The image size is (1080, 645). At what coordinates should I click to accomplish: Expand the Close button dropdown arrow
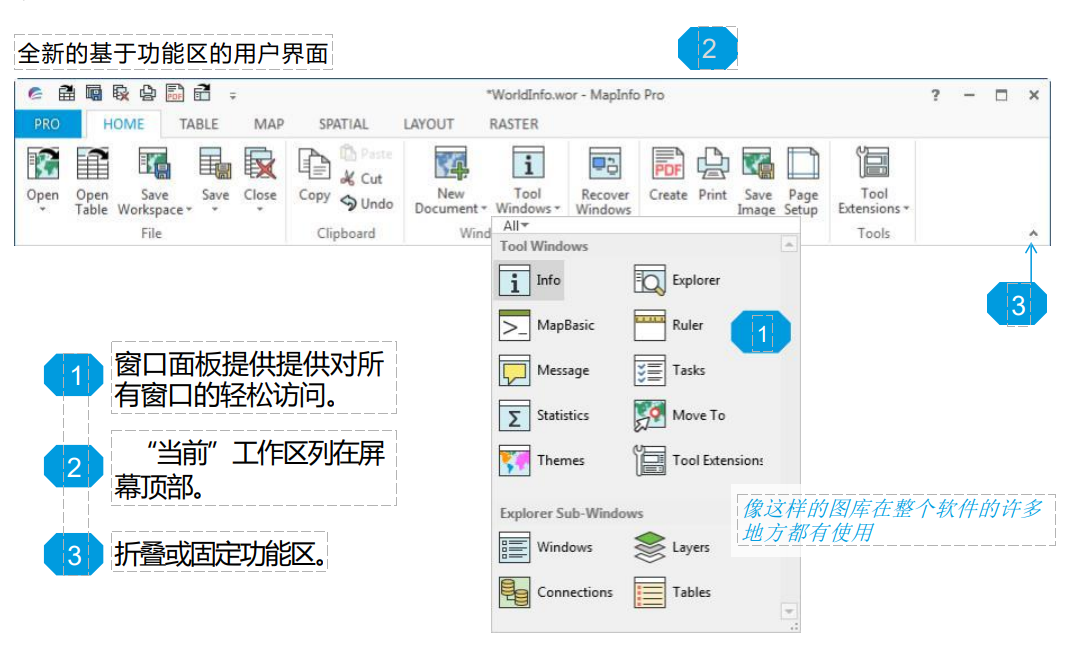(260, 209)
